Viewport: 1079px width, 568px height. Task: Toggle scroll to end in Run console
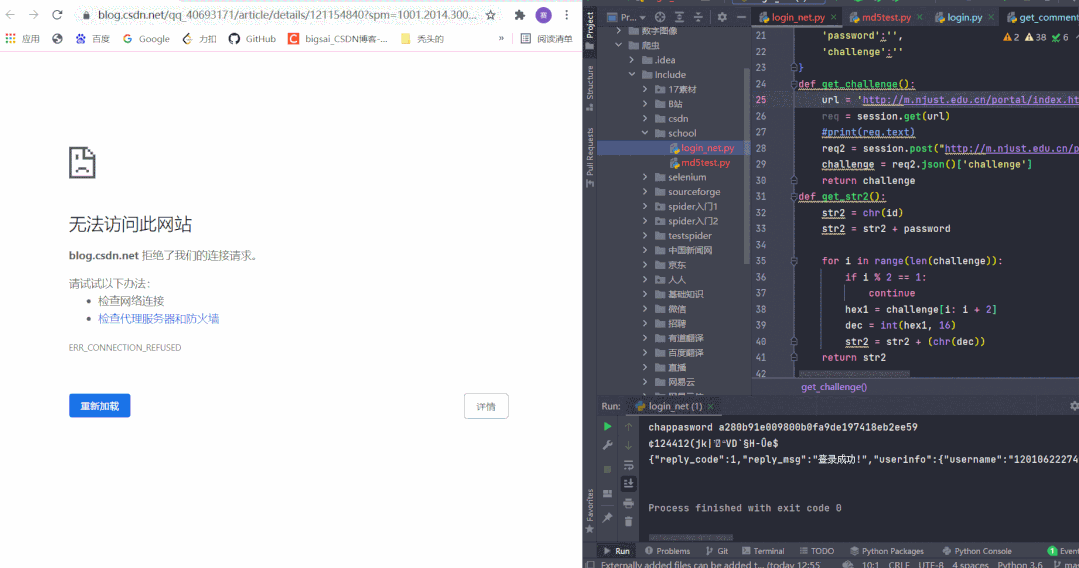pos(628,483)
